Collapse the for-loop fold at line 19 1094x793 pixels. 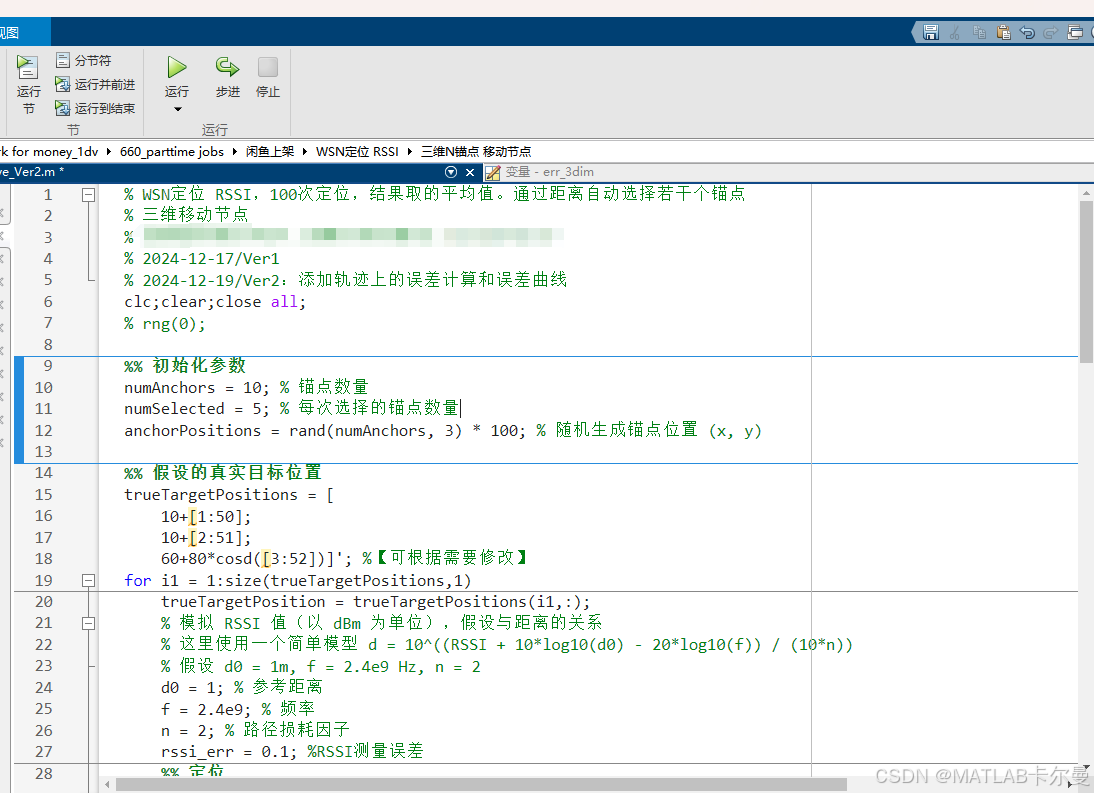coord(89,580)
